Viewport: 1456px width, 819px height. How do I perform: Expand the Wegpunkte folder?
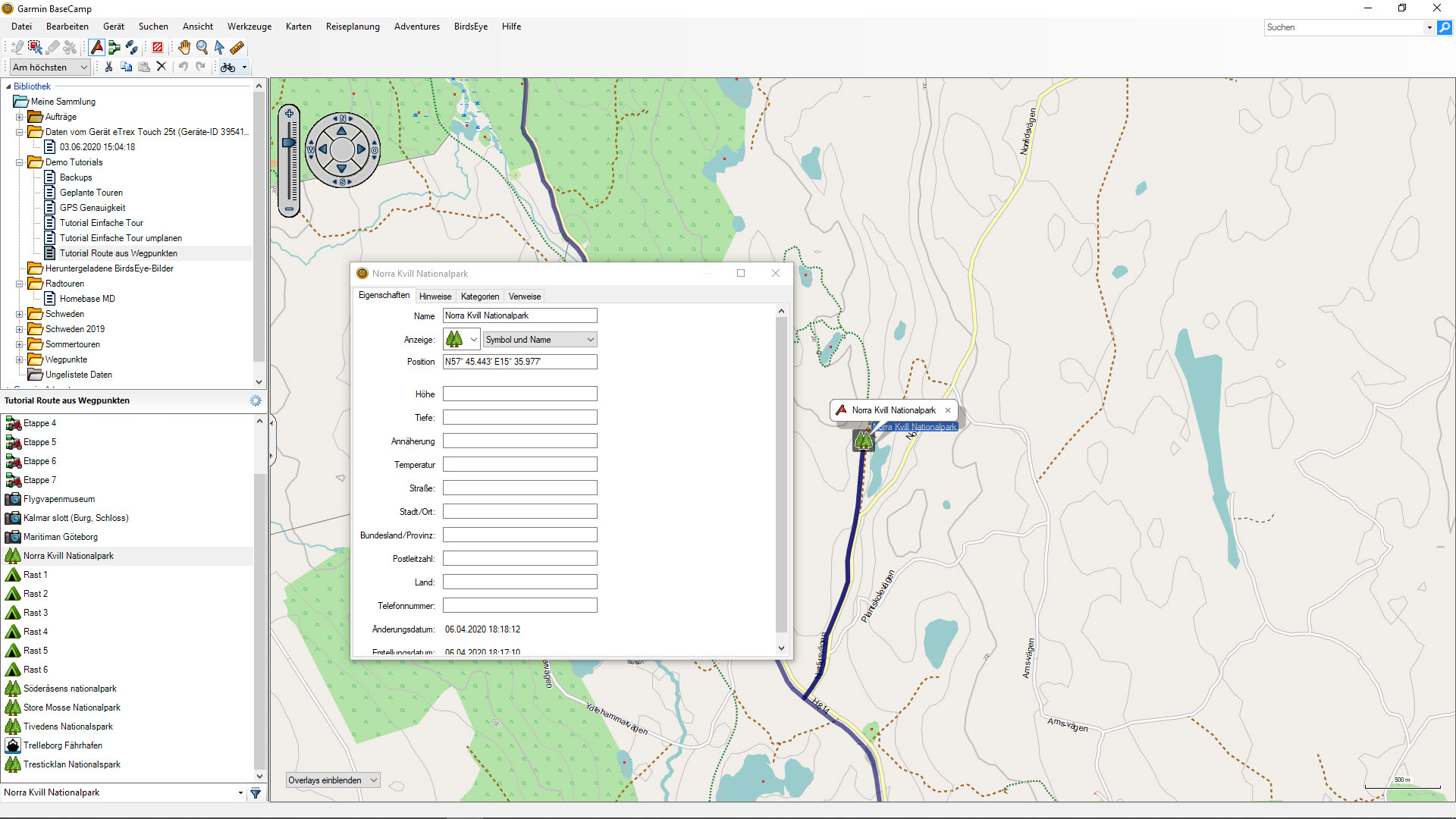20,359
